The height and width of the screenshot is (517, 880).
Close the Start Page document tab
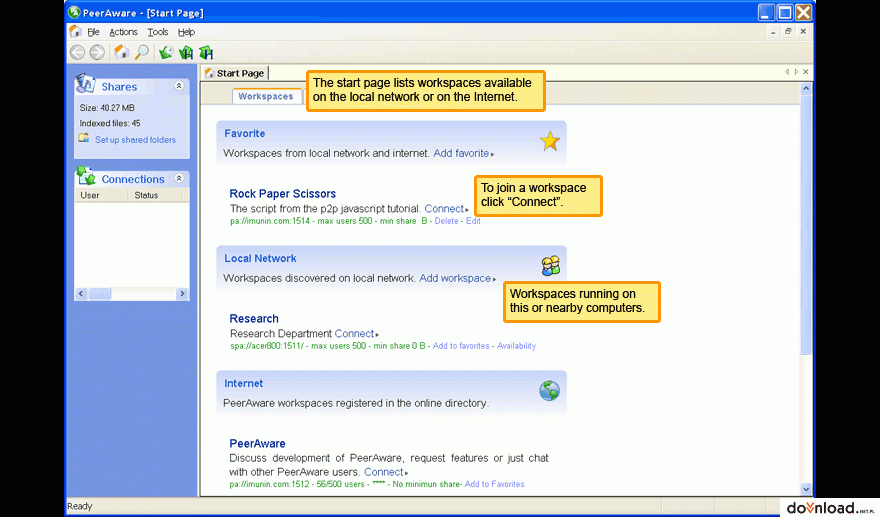806,72
